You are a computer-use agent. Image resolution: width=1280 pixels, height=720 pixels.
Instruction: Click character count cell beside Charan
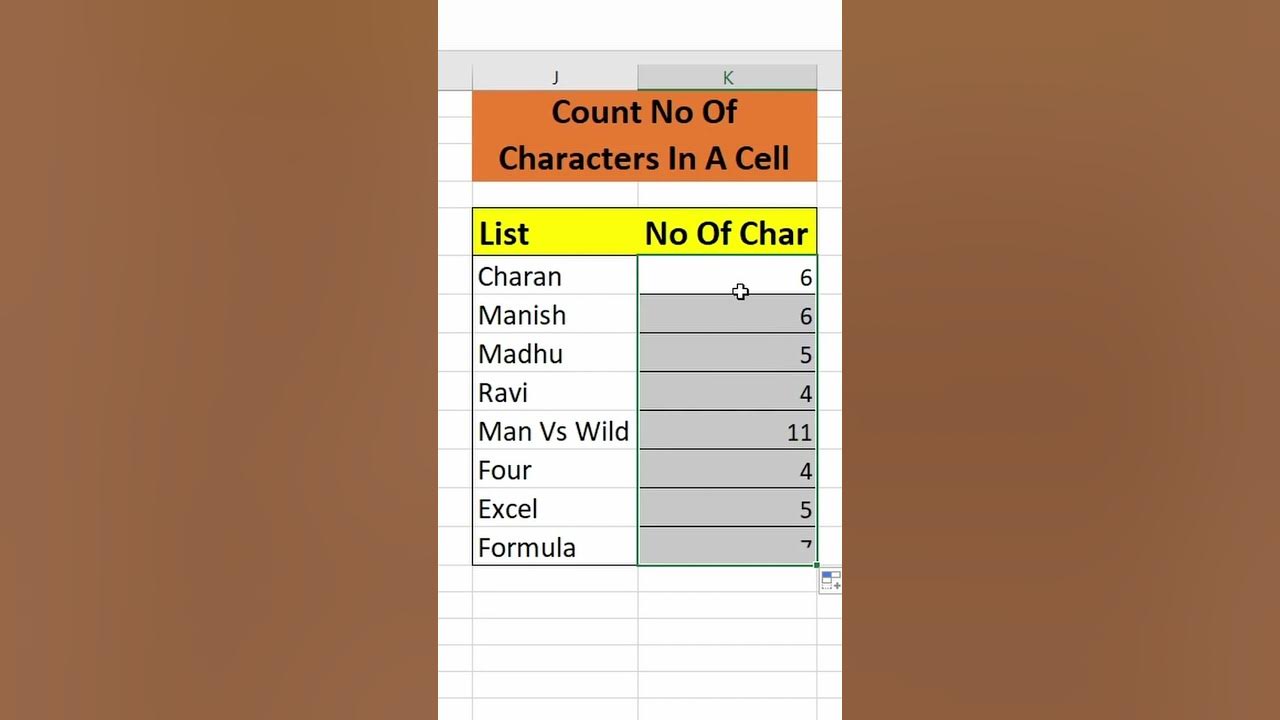pos(727,276)
